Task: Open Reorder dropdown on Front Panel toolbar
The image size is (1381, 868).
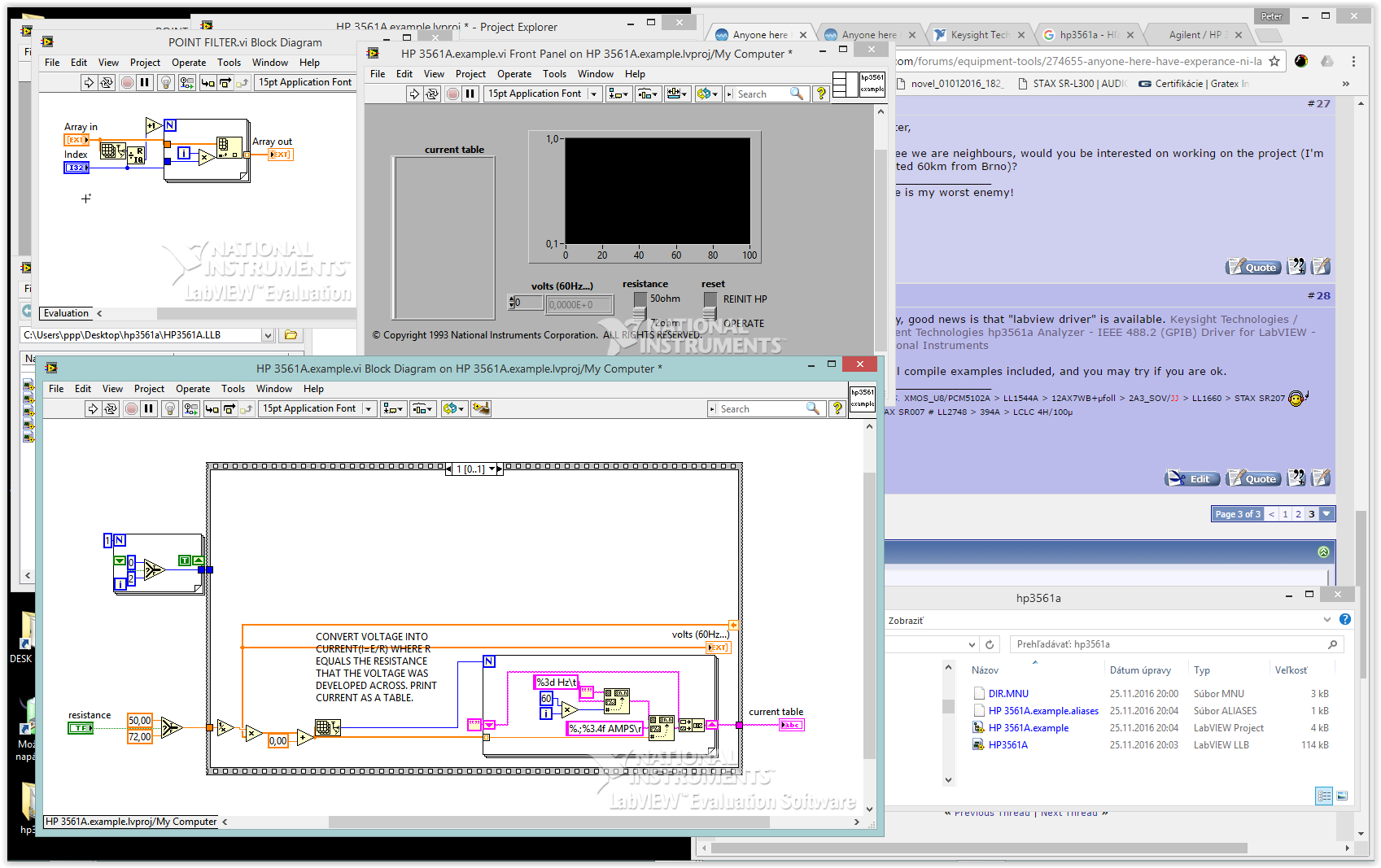Action: point(708,94)
